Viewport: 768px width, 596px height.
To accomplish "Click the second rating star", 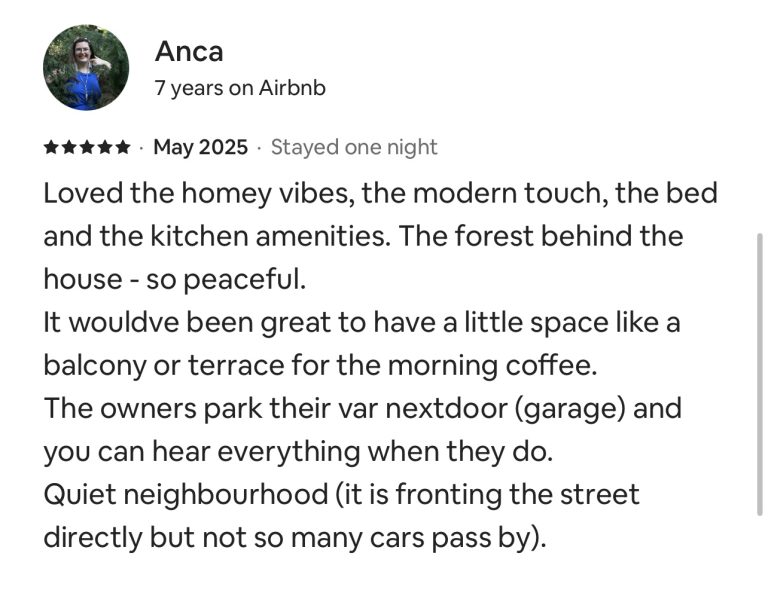I will coord(69,148).
